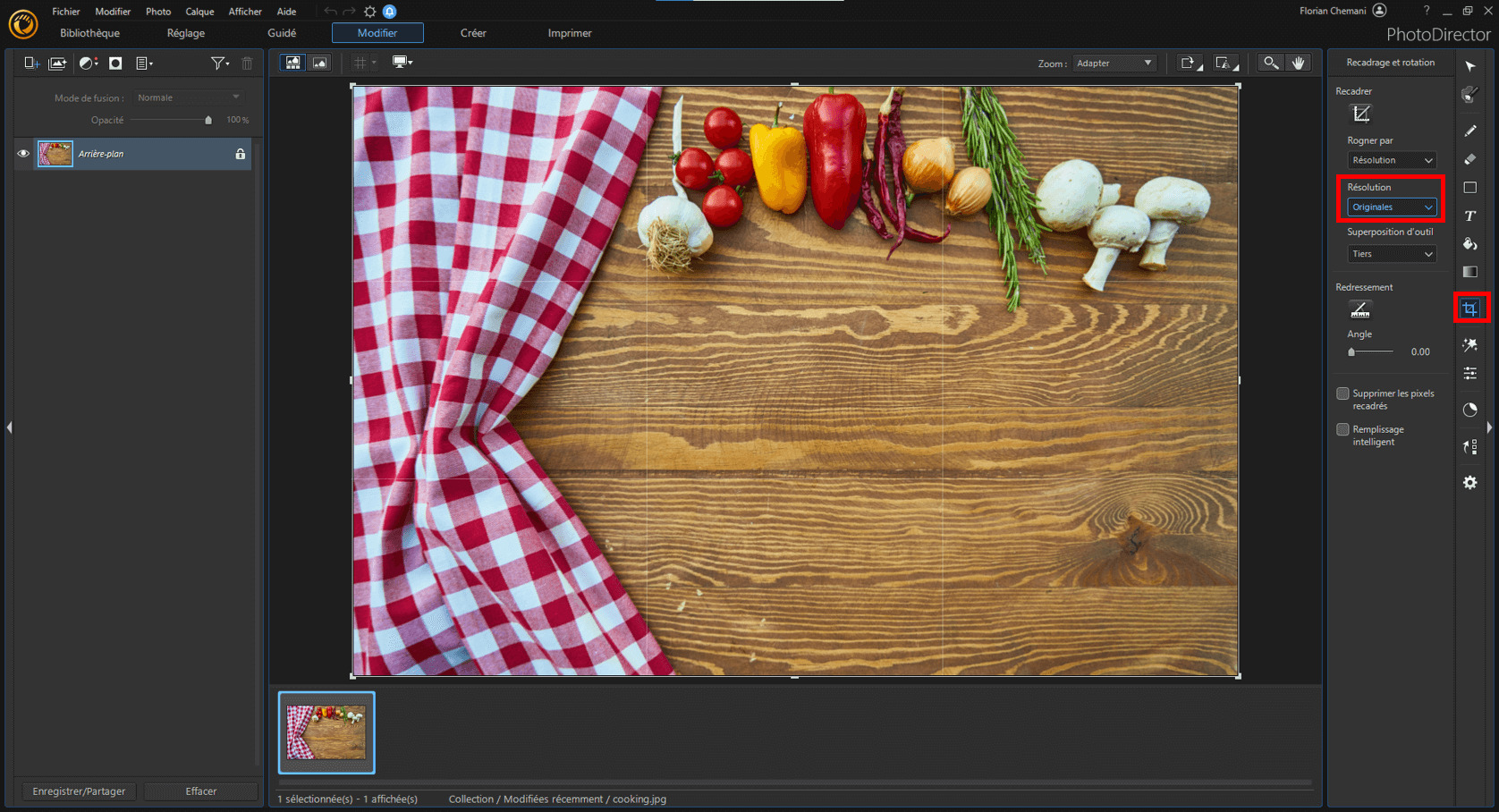
Task: Click the Straighten tool icon under Redressement
Action: [x=1359, y=309]
